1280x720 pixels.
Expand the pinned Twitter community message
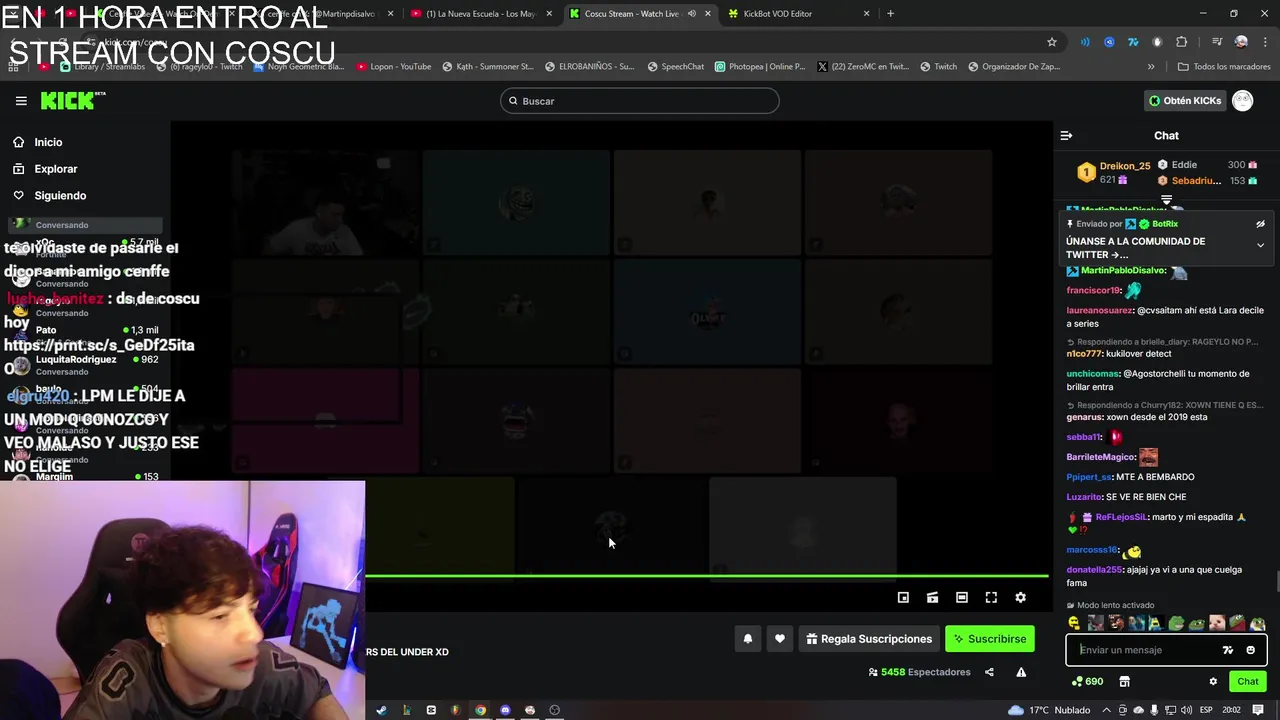1260,245
